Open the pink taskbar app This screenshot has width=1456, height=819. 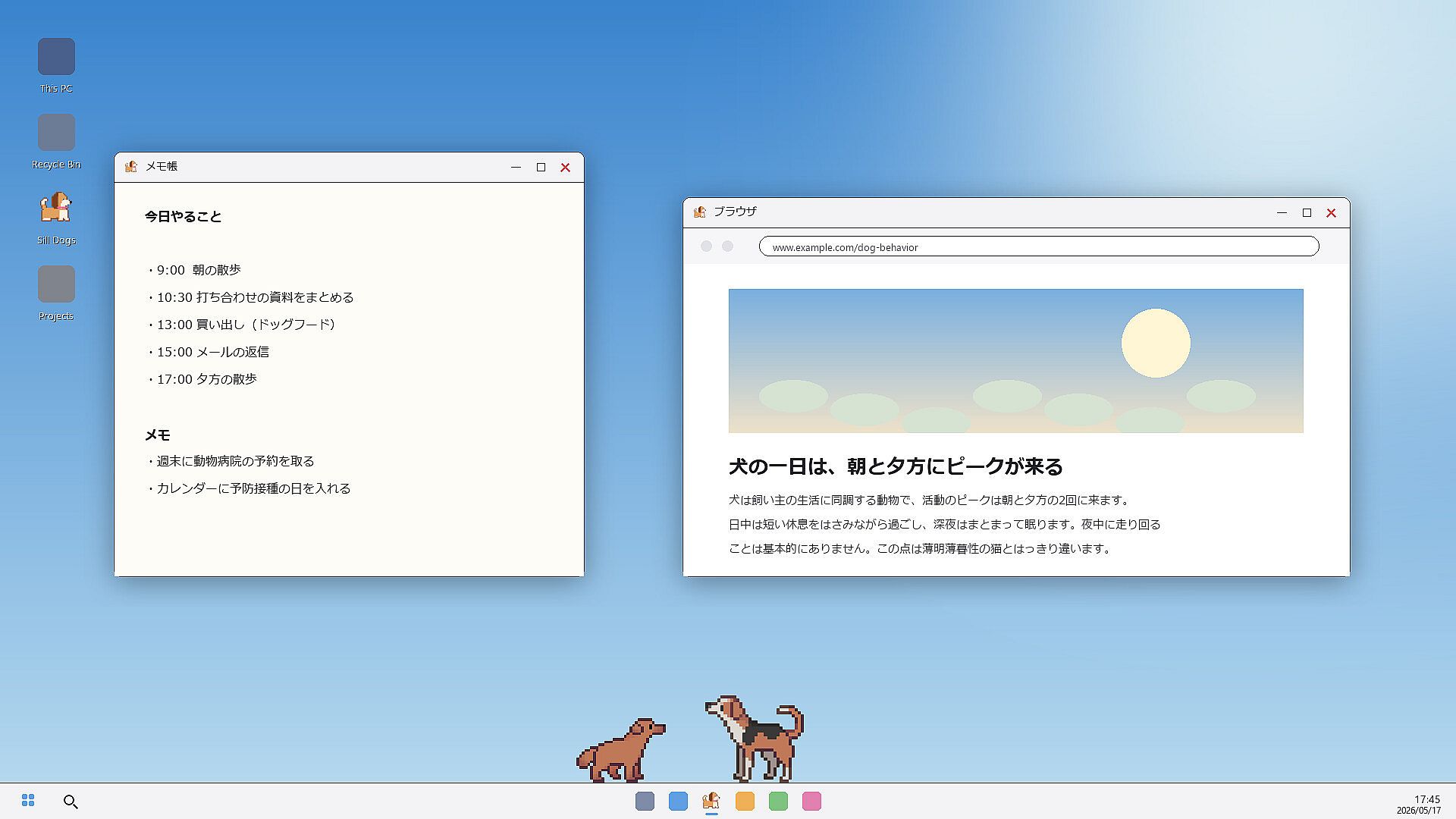coord(811,801)
